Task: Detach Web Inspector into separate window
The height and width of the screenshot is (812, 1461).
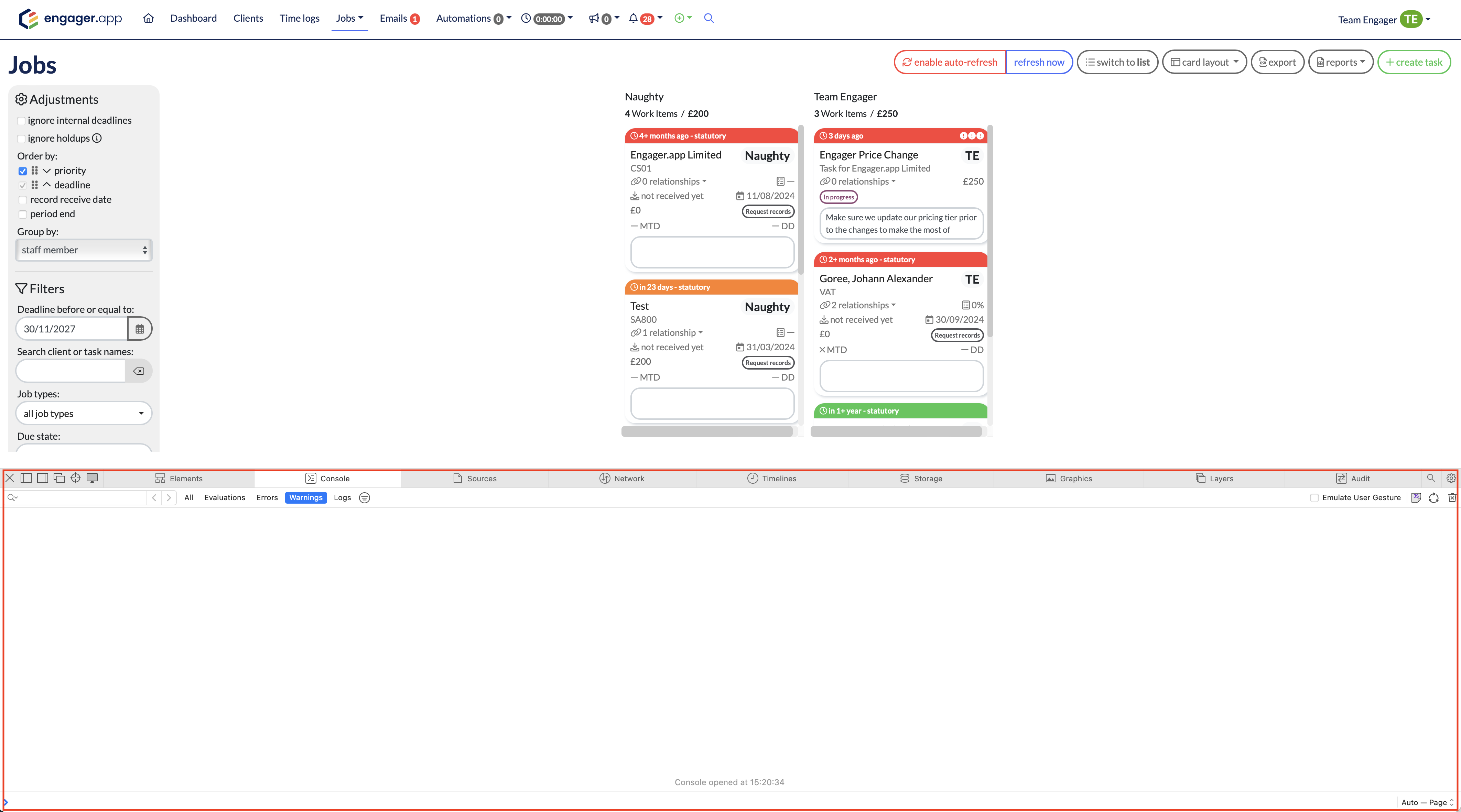Action: (x=59, y=478)
